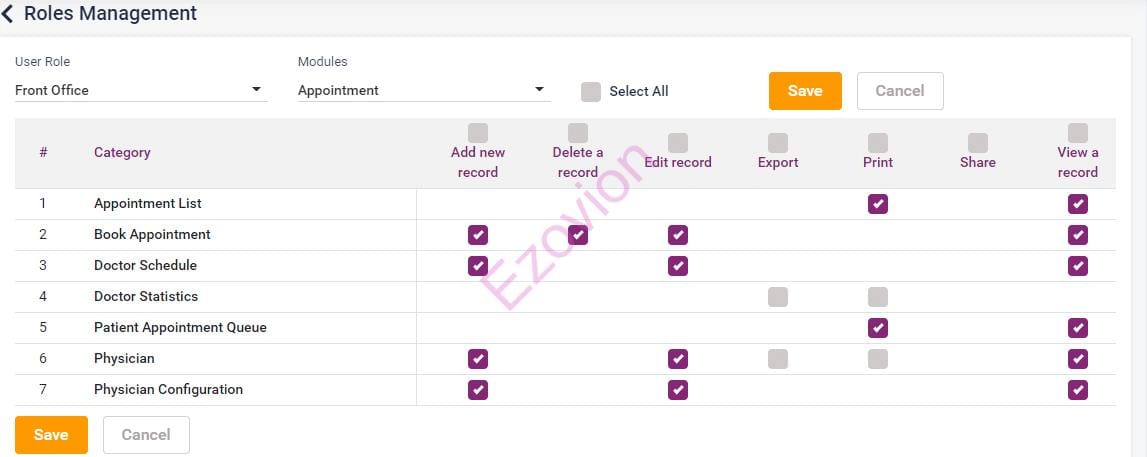Viewport: 1147px width, 457px height.
Task: Click the bottom Save button
Action: (x=51, y=435)
